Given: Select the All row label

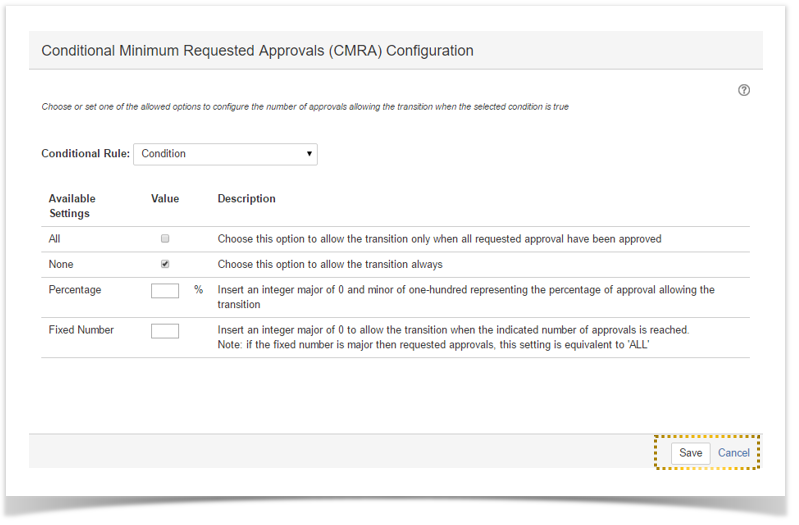Looking at the screenshot, I should (x=55, y=239).
